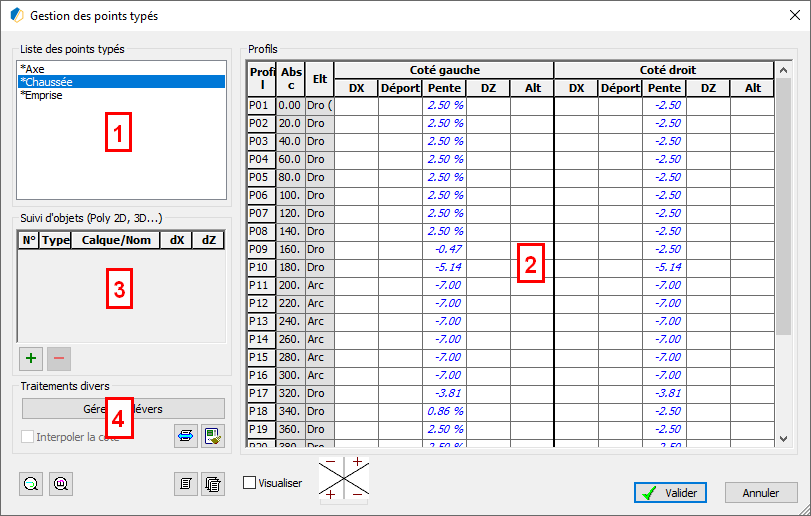Click the Annuler button
The height and width of the screenshot is (516, 811).
pos(761,492)
